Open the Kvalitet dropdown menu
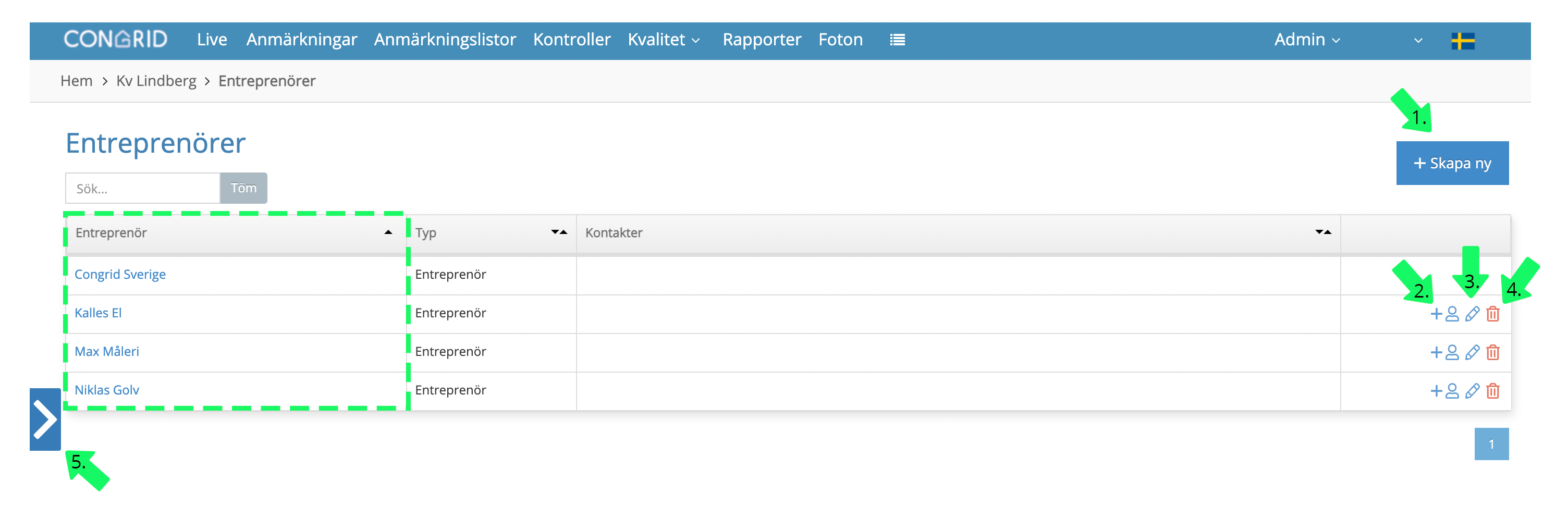1568x506 pixels. [x=664, y=40]
